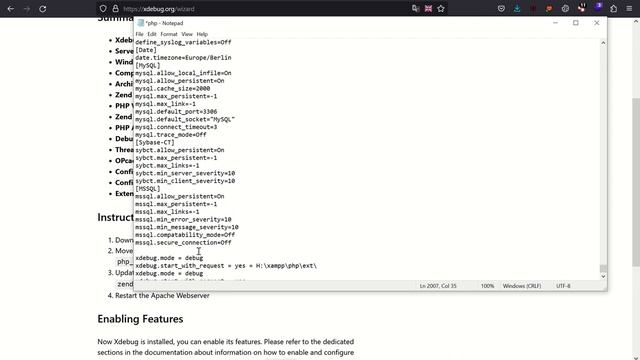Click the Enabling Features heading on webpage
The height and width of the screenshot is (360, 640).
pyautogui.click(x=140, y=319)
